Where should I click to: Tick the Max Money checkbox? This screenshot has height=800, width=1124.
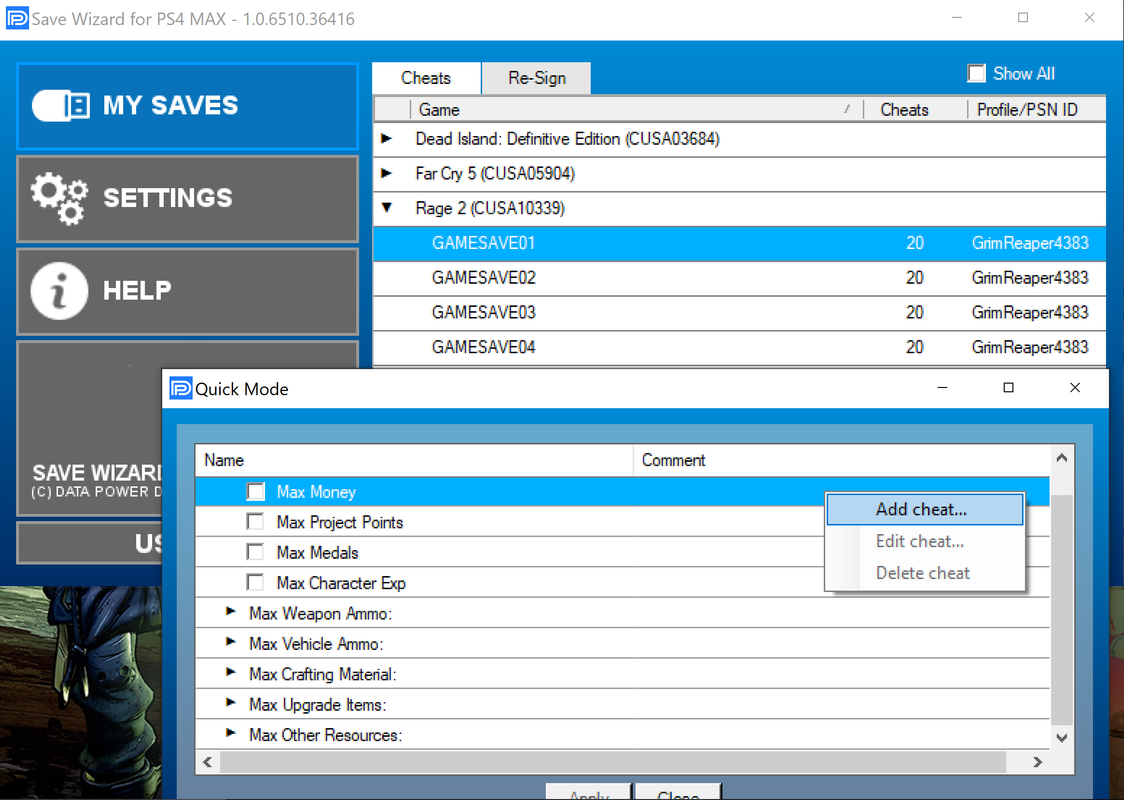click(x=255, y=492)
